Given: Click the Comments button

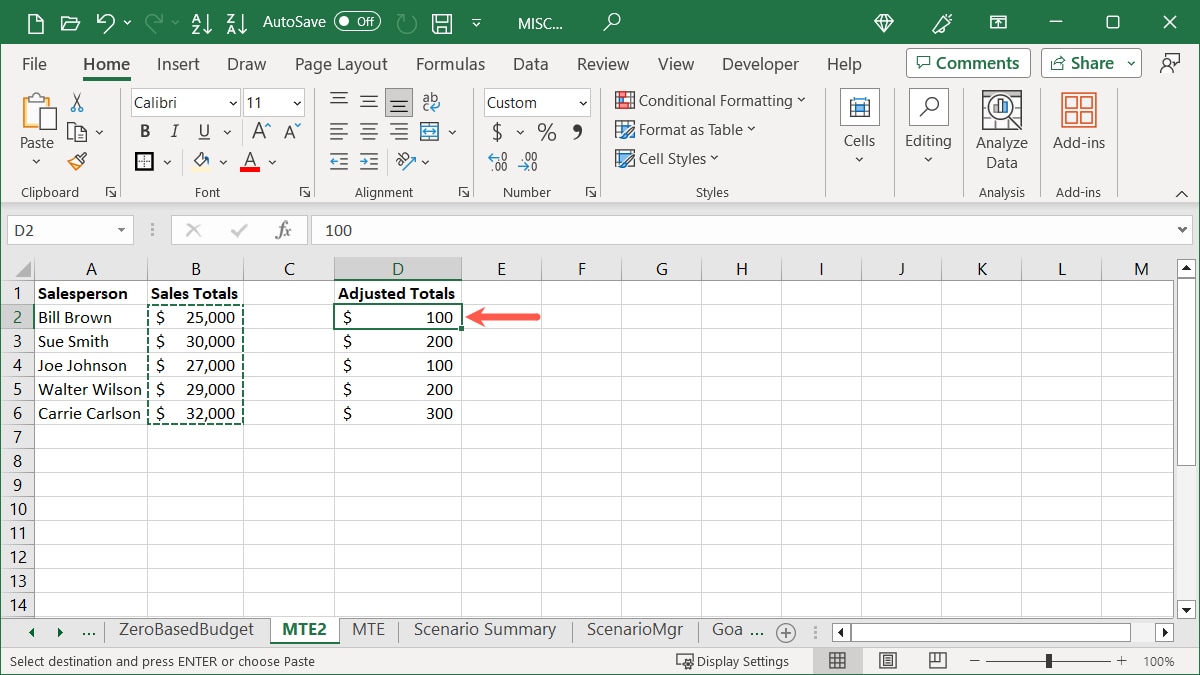Looking at the screenshot, I should pyautogui.click(x=967, y=62).
